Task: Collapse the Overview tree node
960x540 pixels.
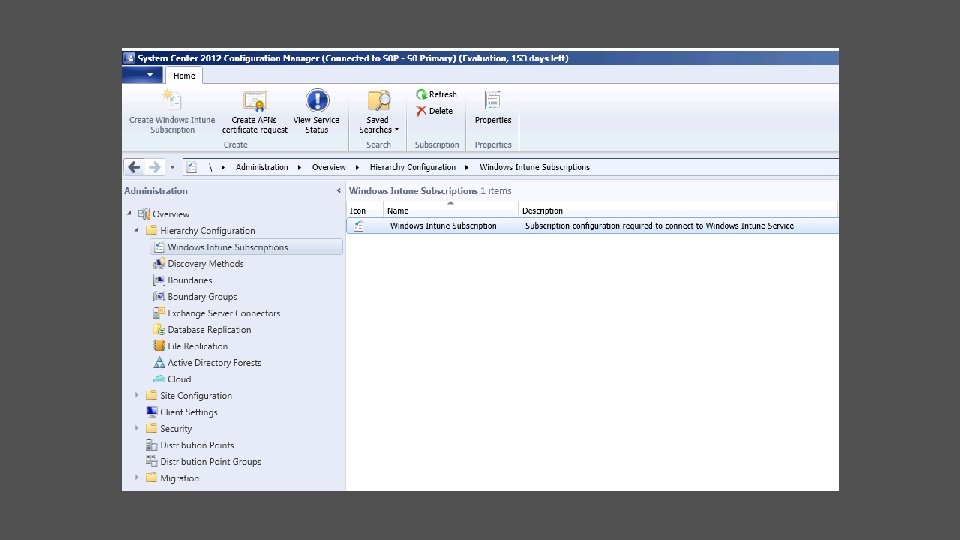Action: point(129,214)
